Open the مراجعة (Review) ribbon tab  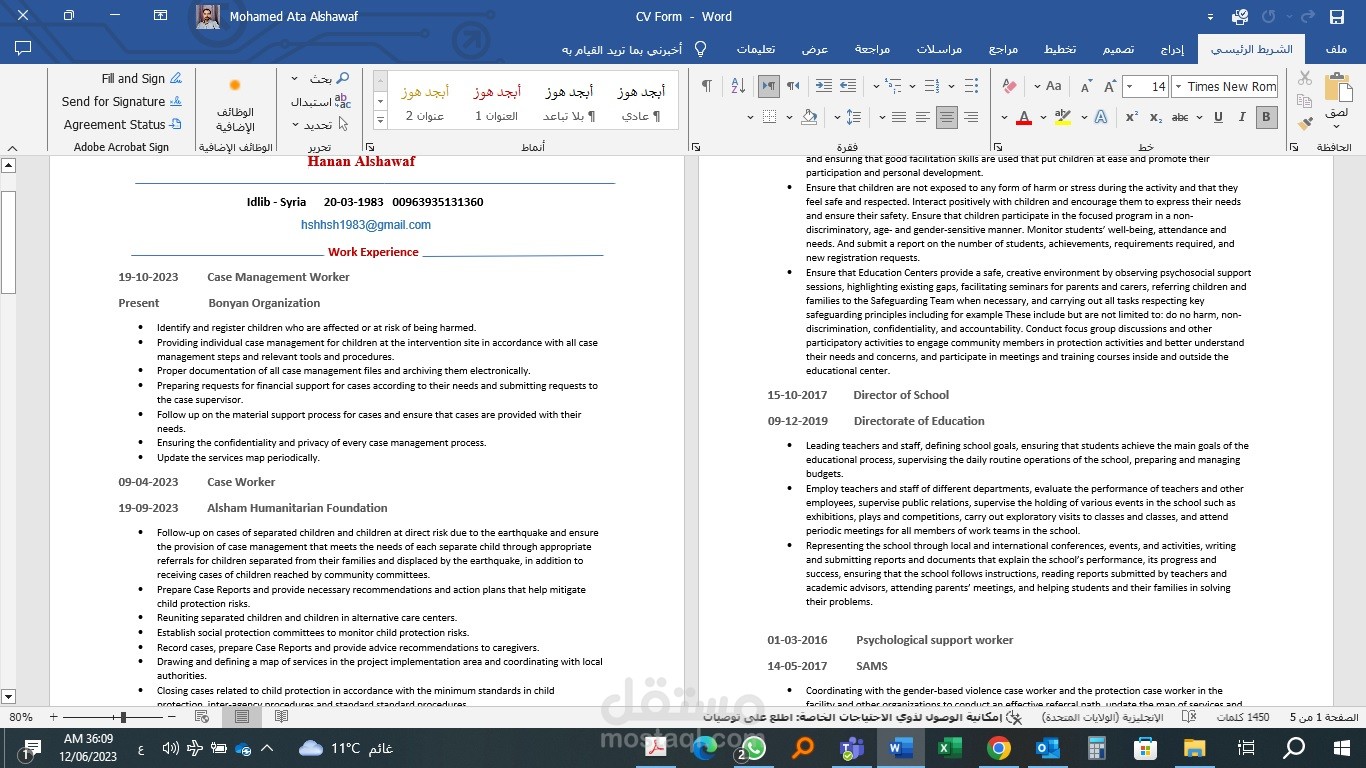872,49
